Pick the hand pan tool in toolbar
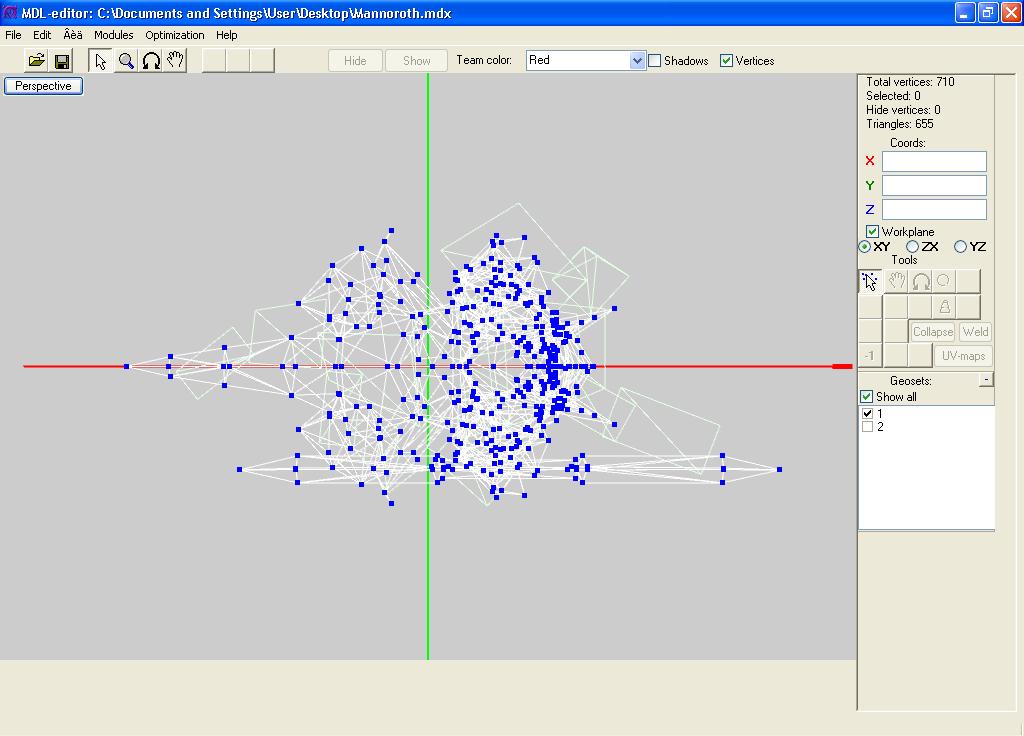 [175, 61]
